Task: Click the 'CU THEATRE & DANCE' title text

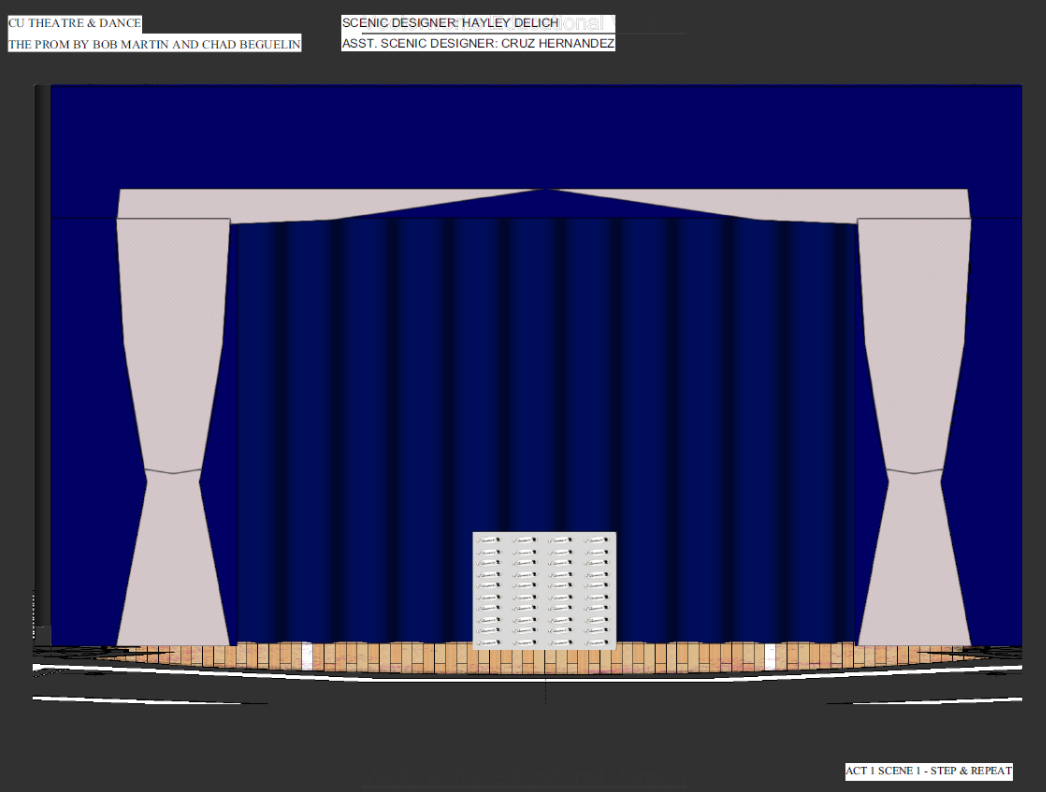Action: [x=75, y=23]
